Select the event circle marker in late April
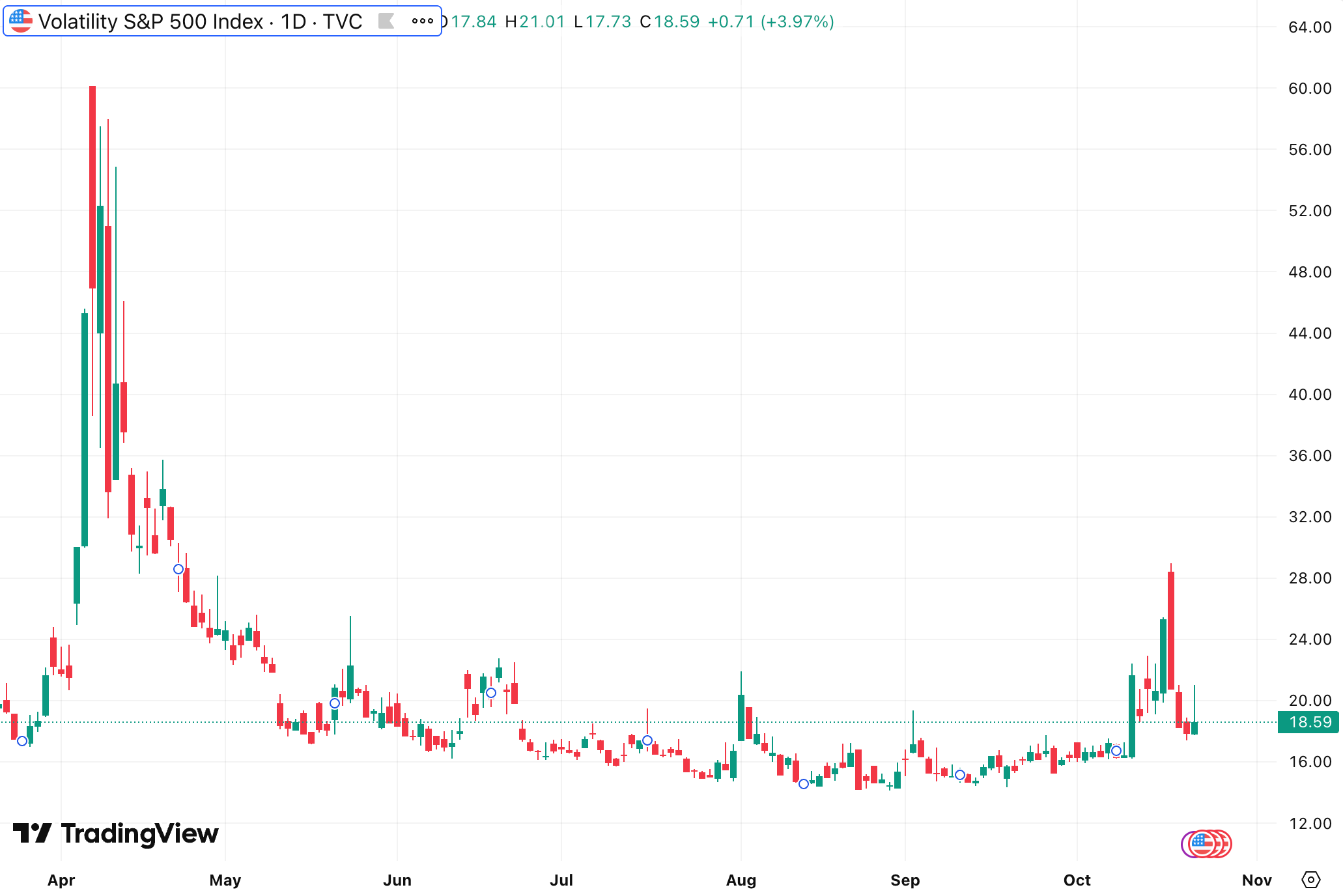 pyautogui.click(x=178, y=569)
